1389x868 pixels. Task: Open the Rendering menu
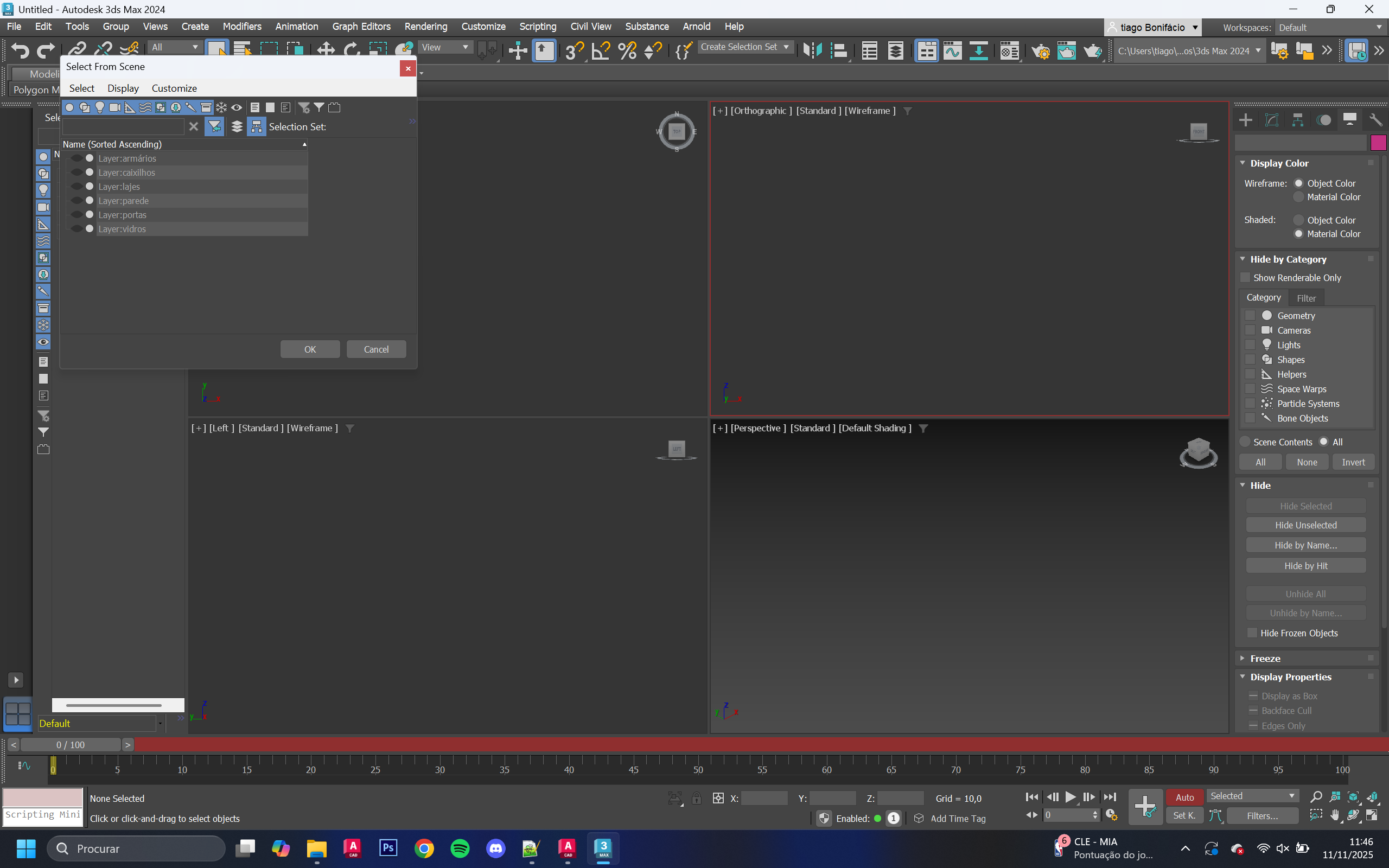(425, 27)
